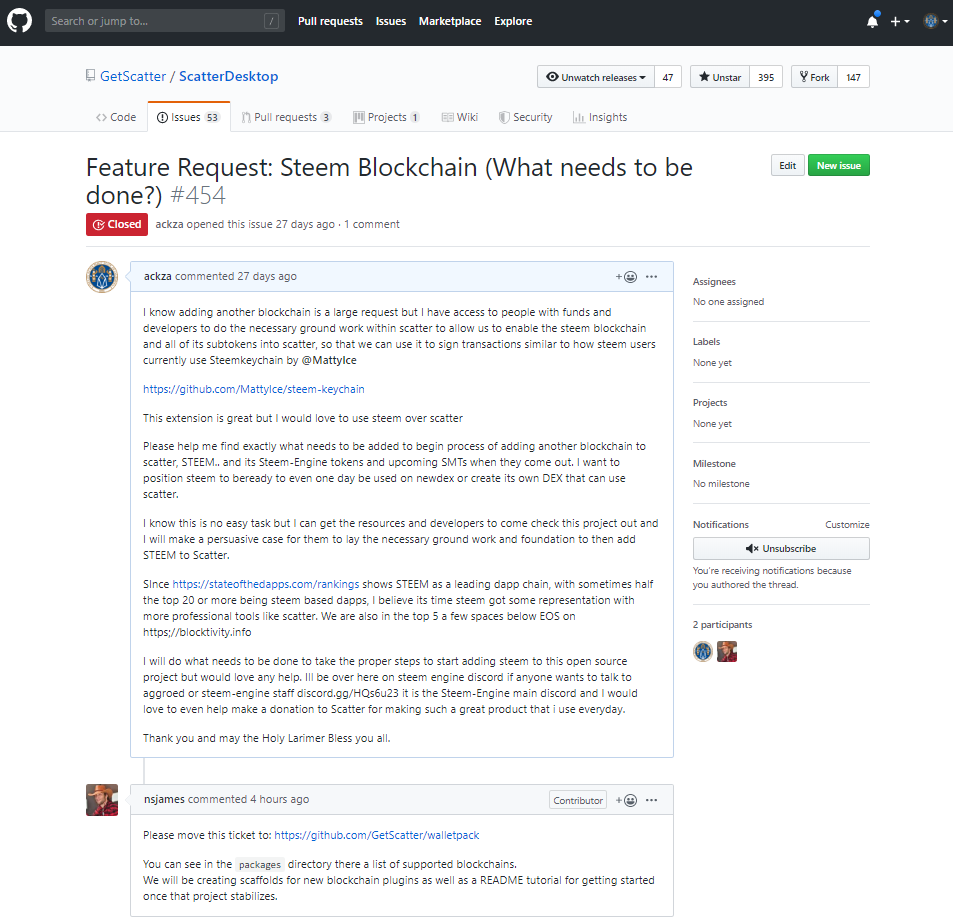Open ackza author link in first comment
This screenshot has height=917, width=953.
(x=157, y=276)
